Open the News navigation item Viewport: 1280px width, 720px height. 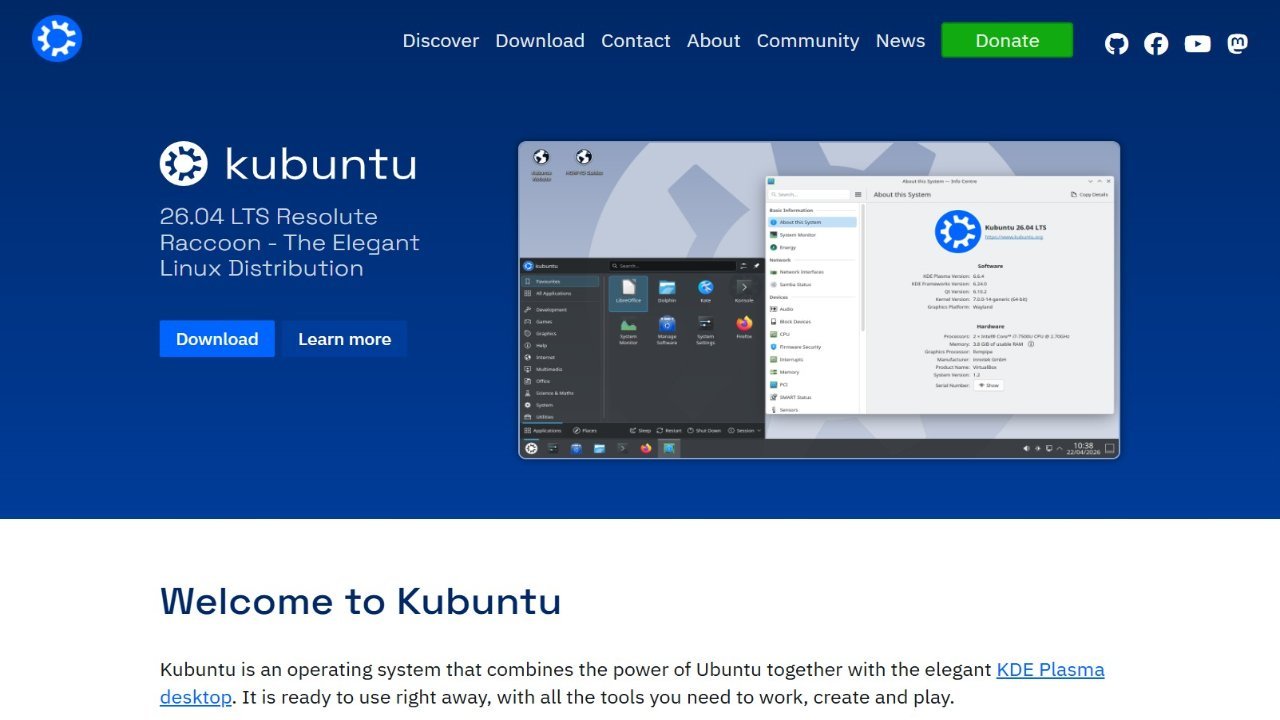(x=900, y=41)
